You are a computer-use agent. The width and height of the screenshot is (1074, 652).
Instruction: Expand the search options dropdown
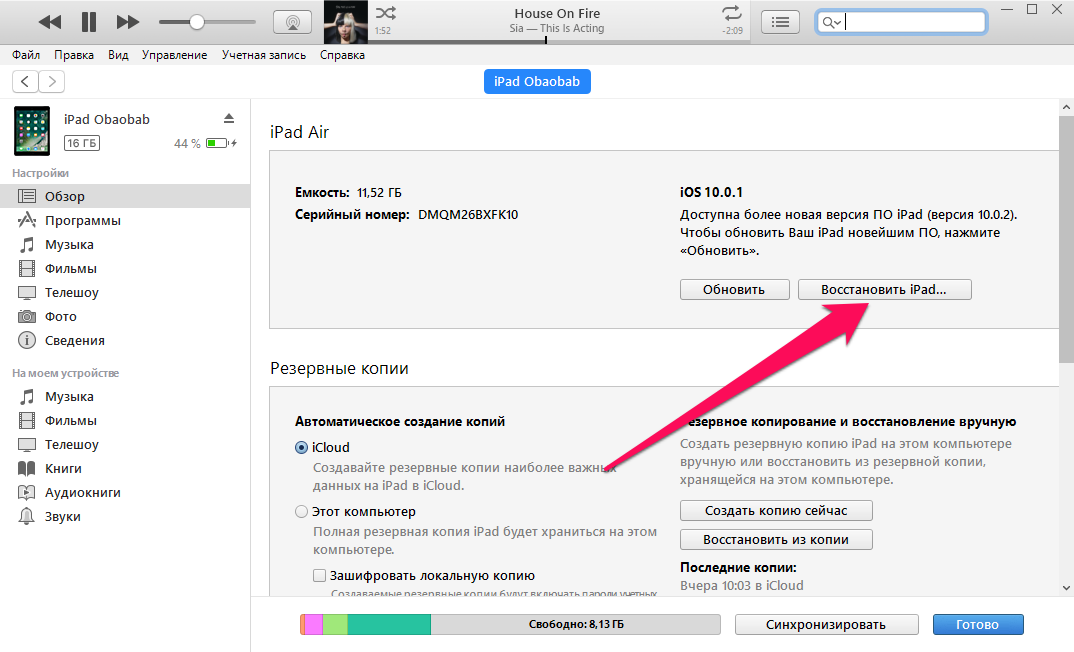click(833, 22)
